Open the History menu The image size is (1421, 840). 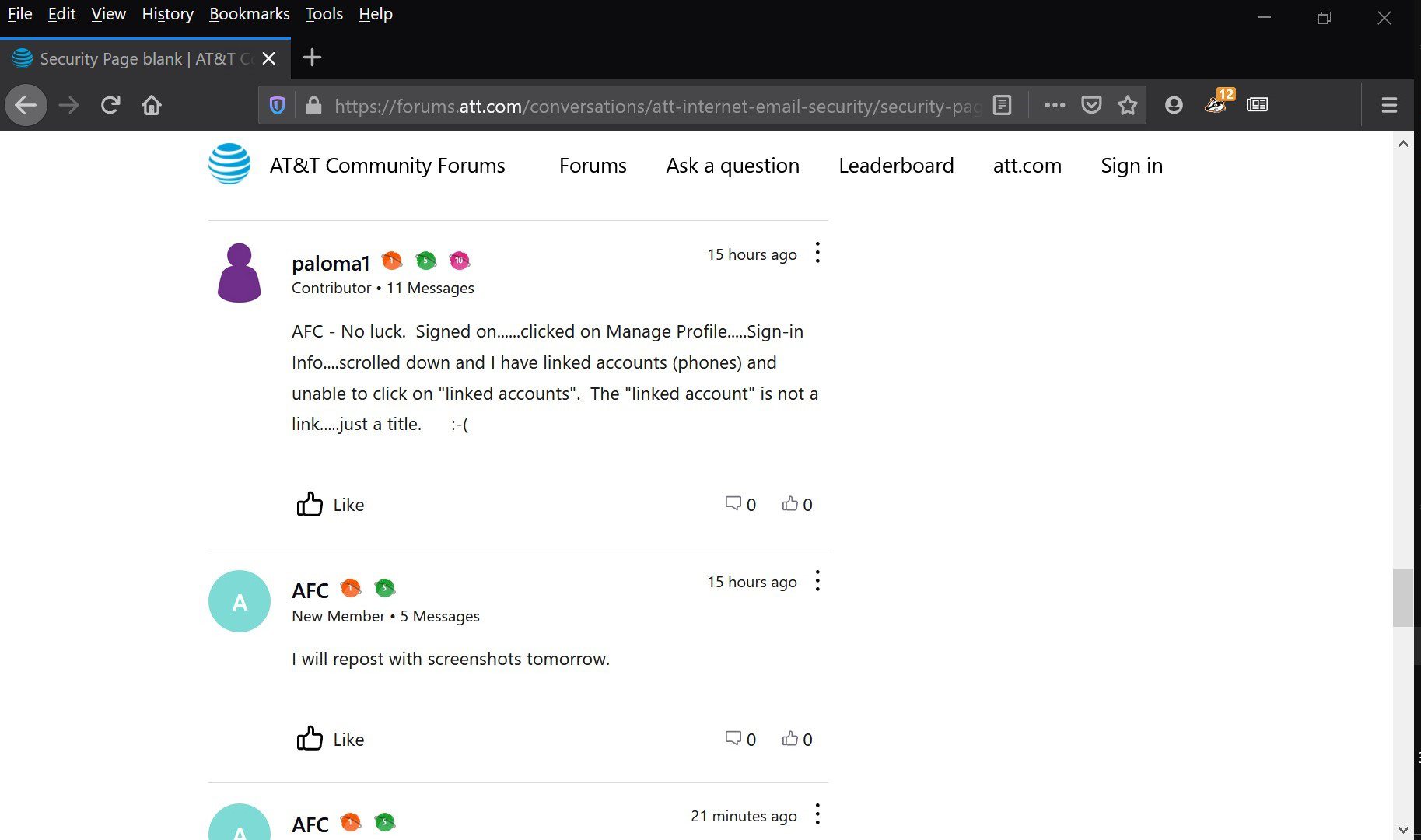(167, 14)
